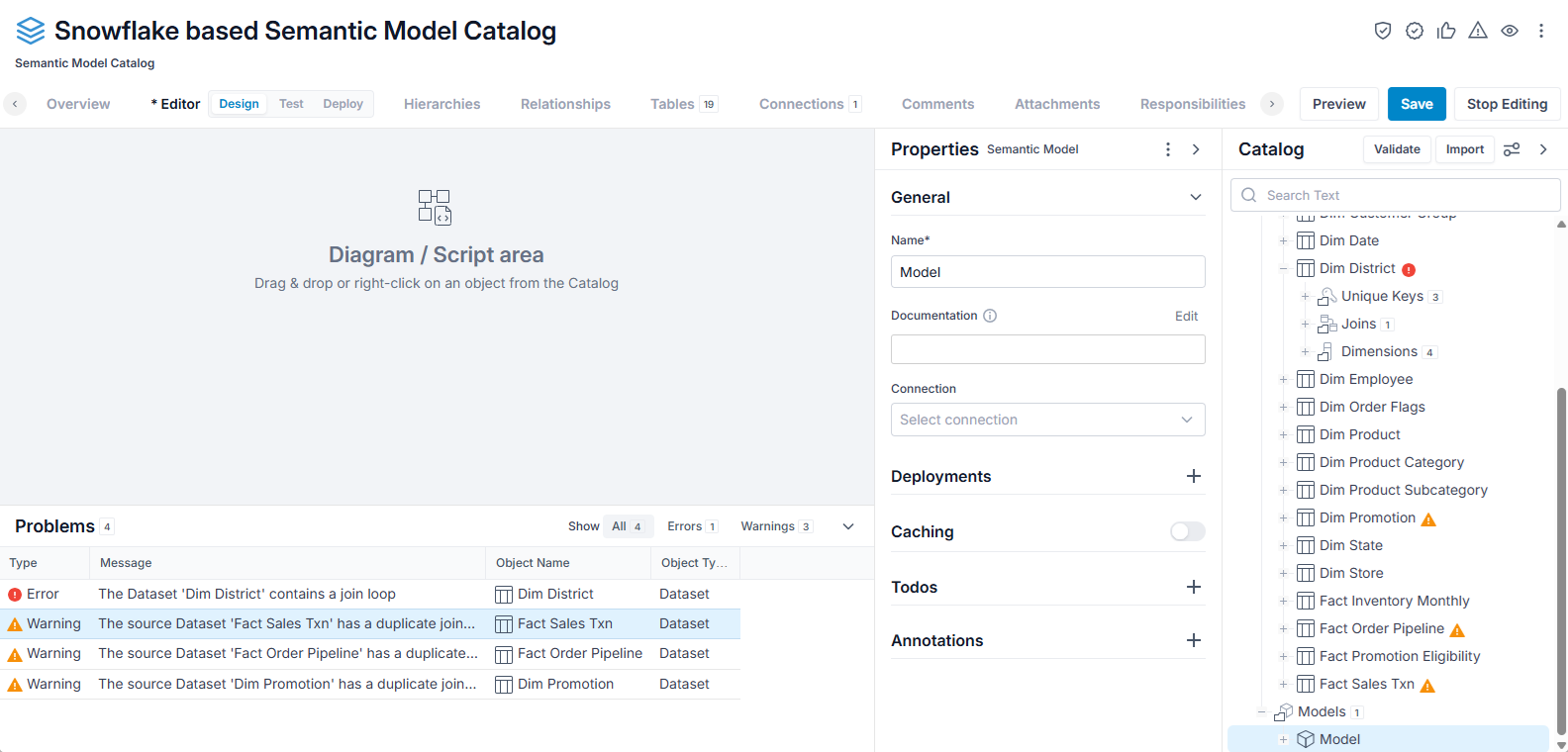Viewport: 1568px width, 752px height.
Task: Click the Fact Sales Txn warning badge in Catalog
Action: coord(1427,686)
